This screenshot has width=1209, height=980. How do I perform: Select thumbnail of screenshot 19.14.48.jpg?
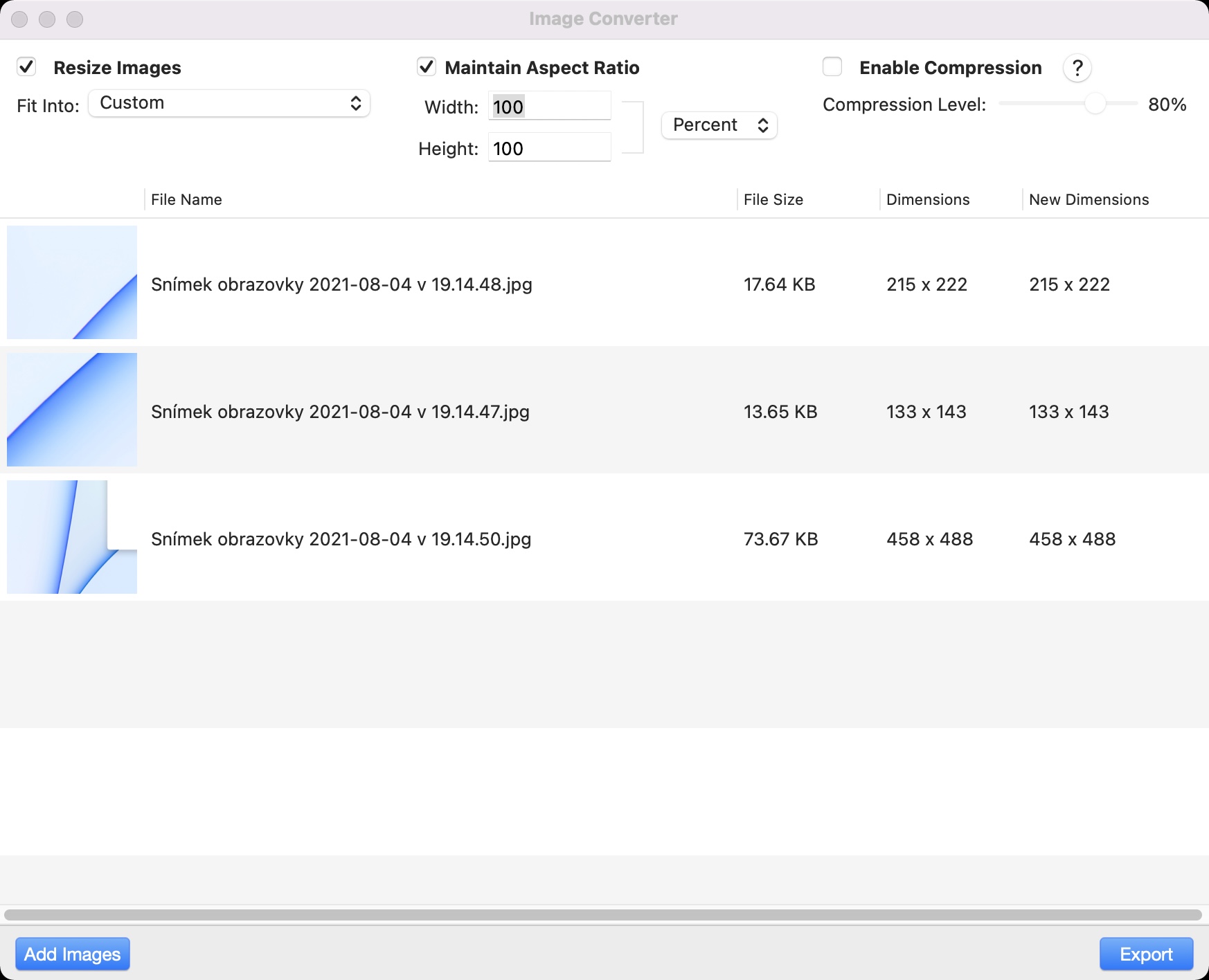[72, 282]
